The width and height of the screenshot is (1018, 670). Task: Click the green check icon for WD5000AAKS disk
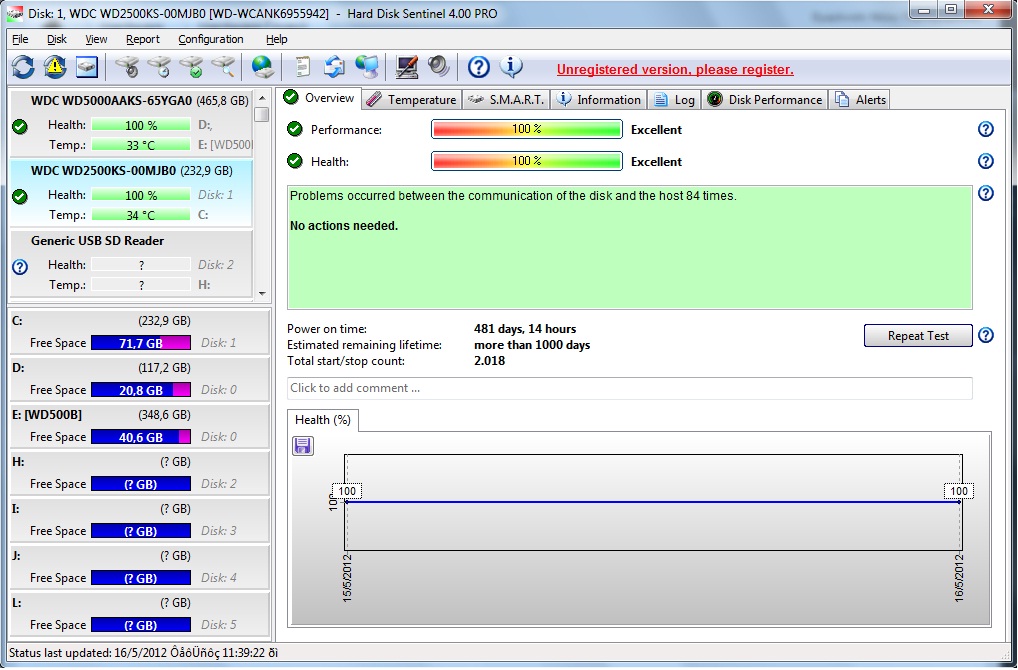[20, 126]
